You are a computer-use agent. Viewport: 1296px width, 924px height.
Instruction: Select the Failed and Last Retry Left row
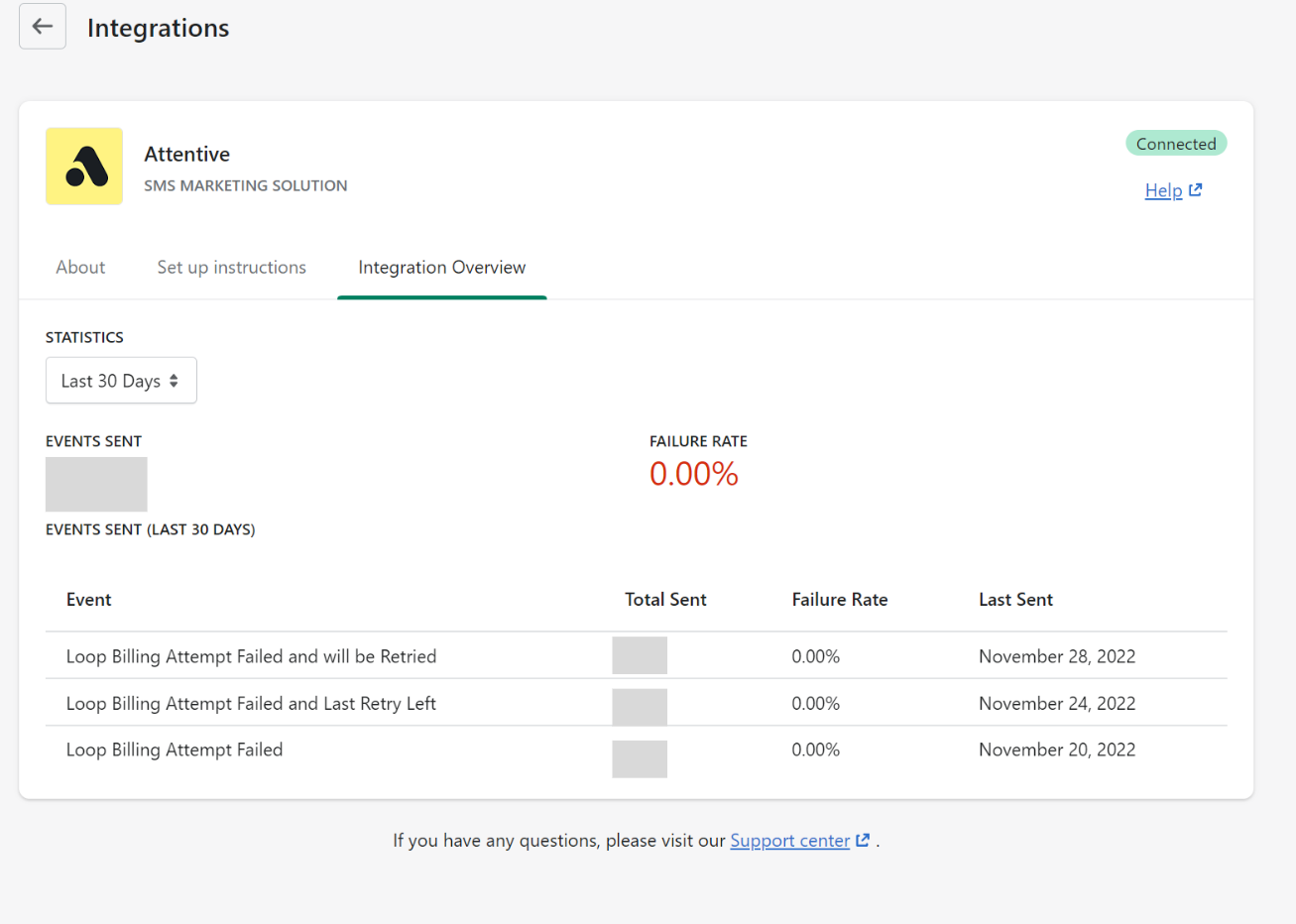pos(251,704)
